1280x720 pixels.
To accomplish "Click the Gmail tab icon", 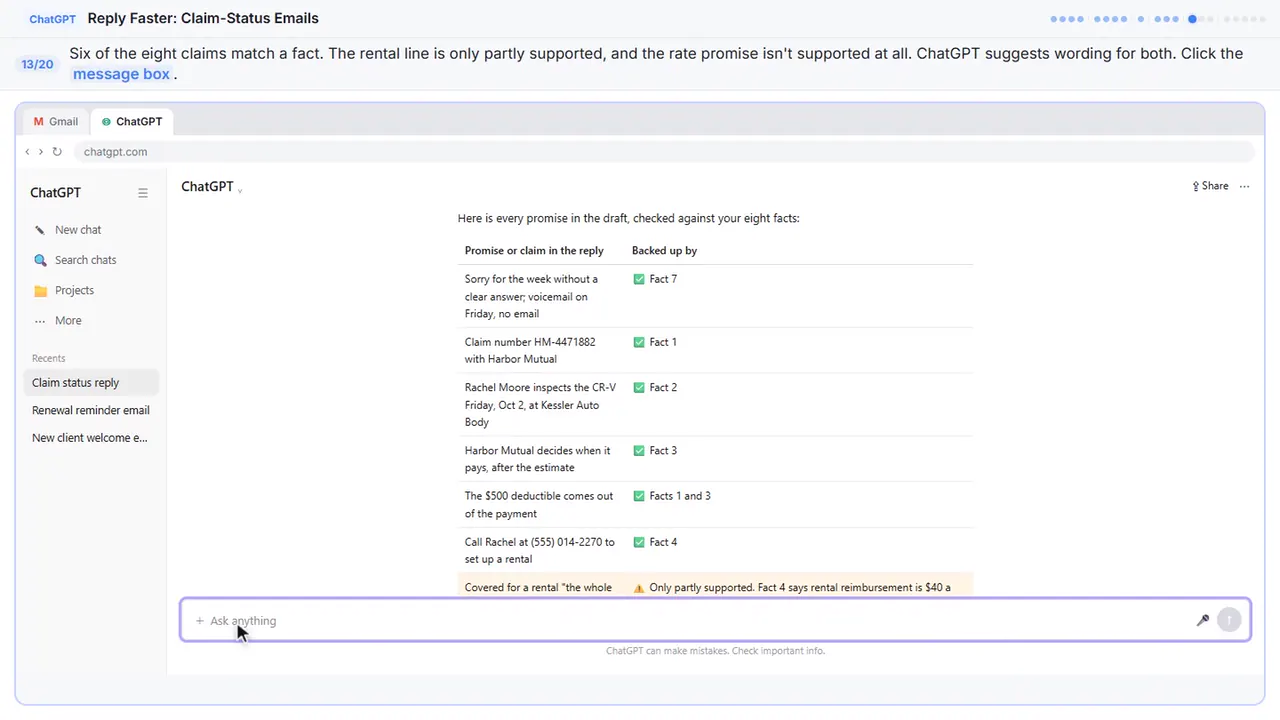I will tap(39, 121).
